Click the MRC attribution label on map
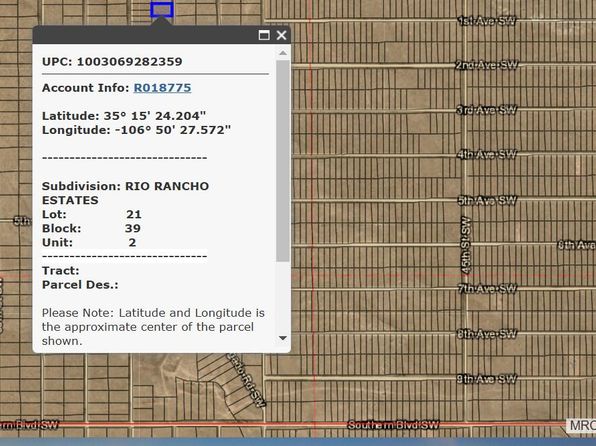Image resolution: width=596 pixels, height=446 pixels. click(581, 425)
